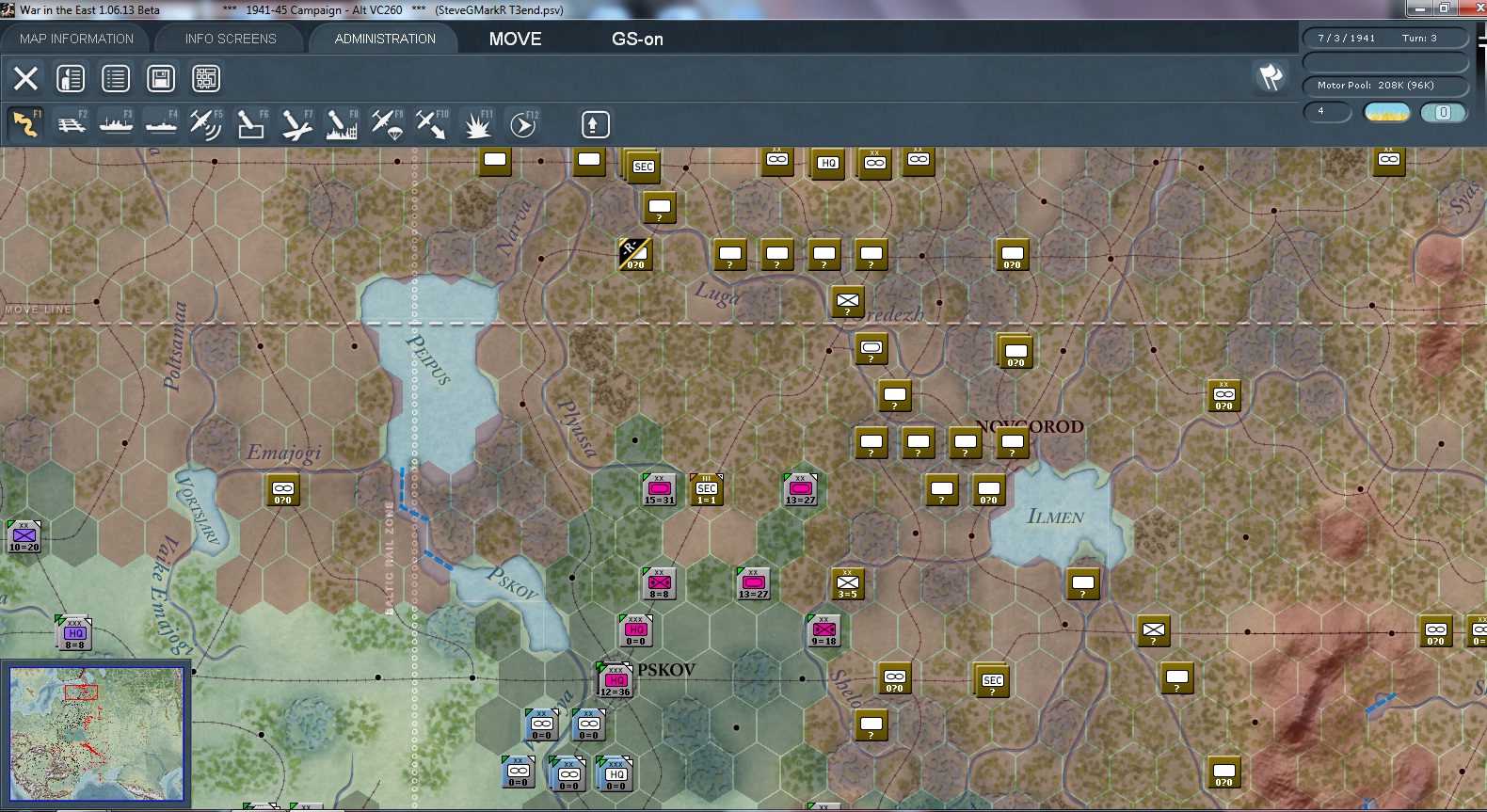Activate F9 air transport mode

pyautogui.click(x=387, y=124)
